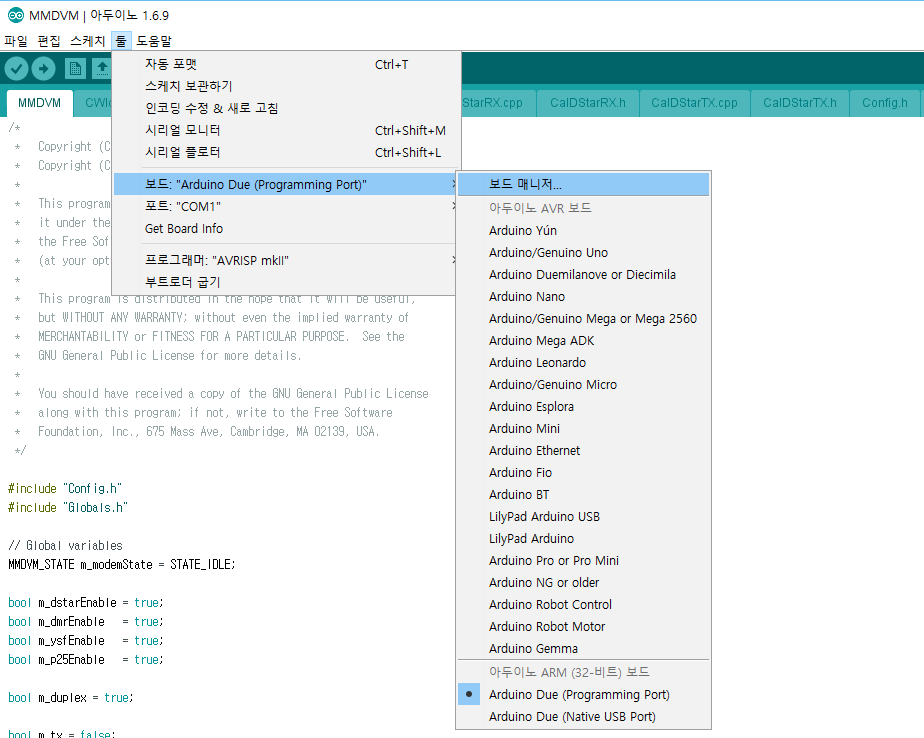The image size is (924, 738).
Task: Select 부트로더 굽기 menu entry
Action: 285,282
